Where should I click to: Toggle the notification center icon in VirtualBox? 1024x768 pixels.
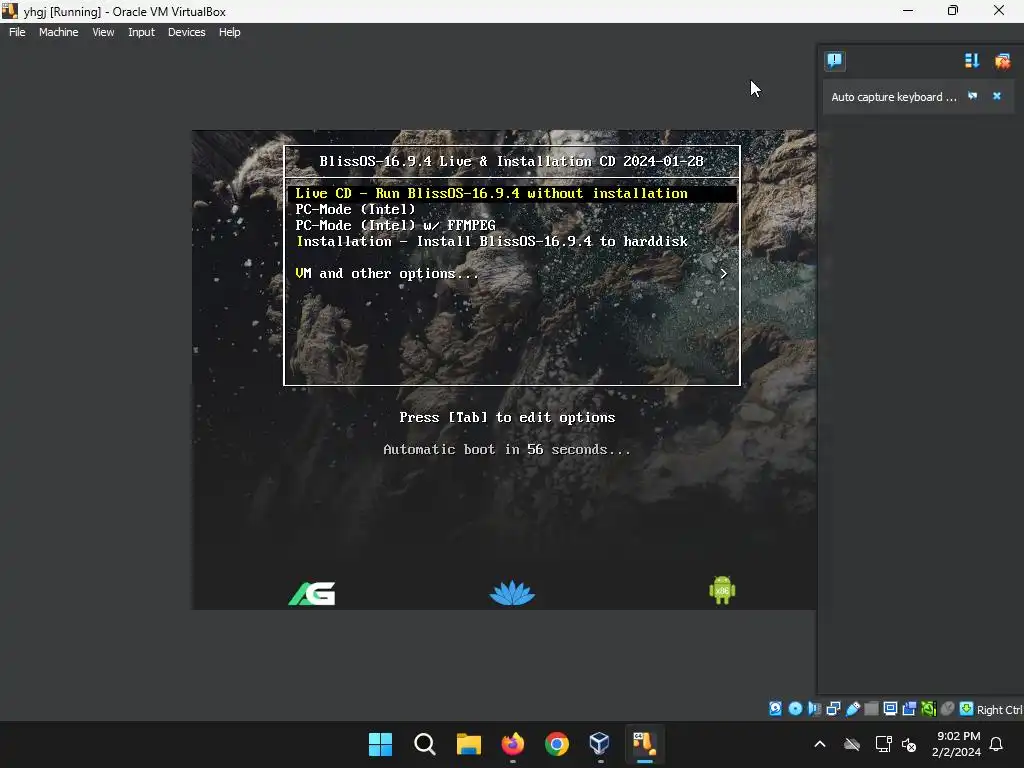coord(835,61)
